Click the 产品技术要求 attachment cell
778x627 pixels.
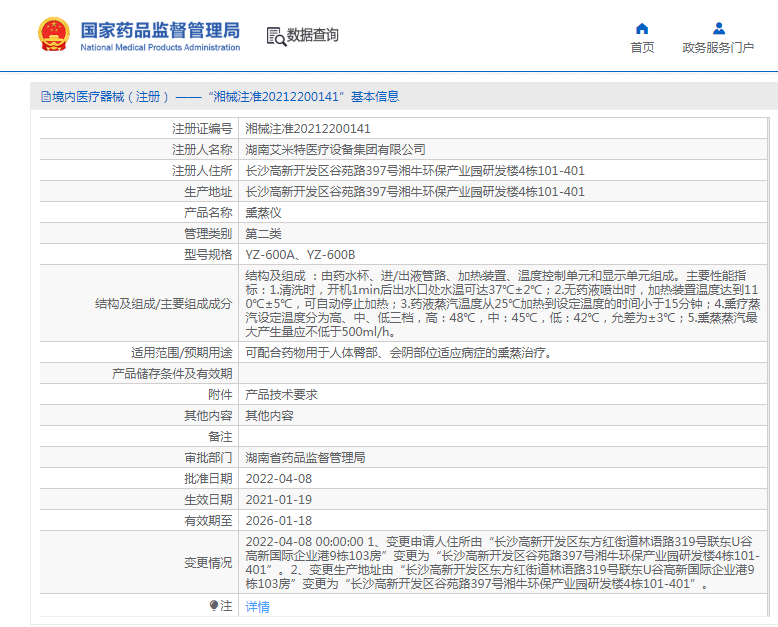[x=281, y=395]
